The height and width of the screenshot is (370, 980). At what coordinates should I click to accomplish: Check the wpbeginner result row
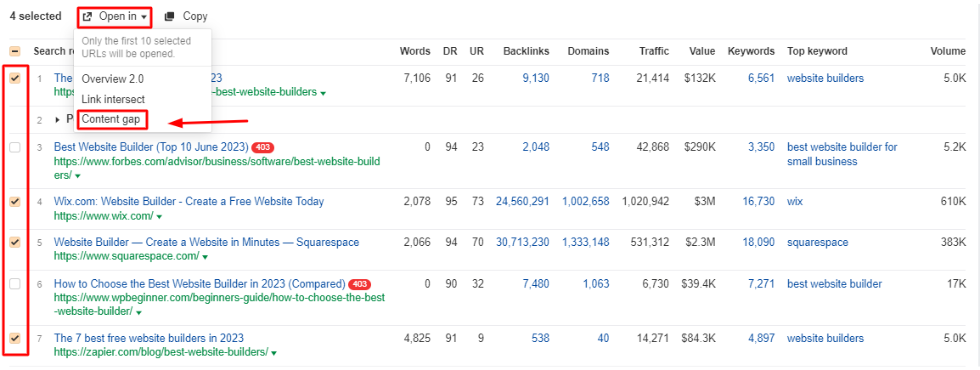click(x=15, y=284)
